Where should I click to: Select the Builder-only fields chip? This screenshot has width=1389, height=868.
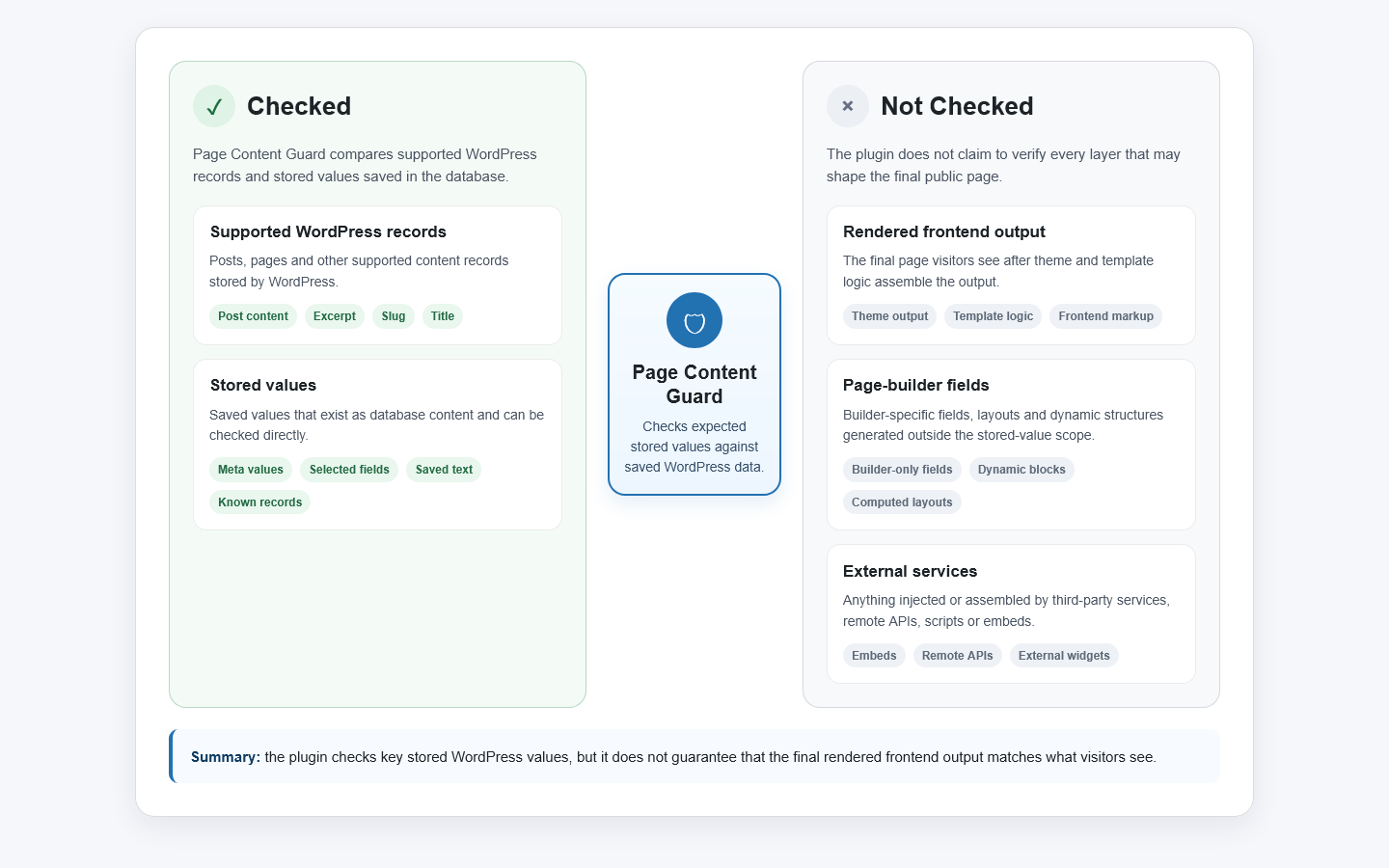[x=902, y=470]
